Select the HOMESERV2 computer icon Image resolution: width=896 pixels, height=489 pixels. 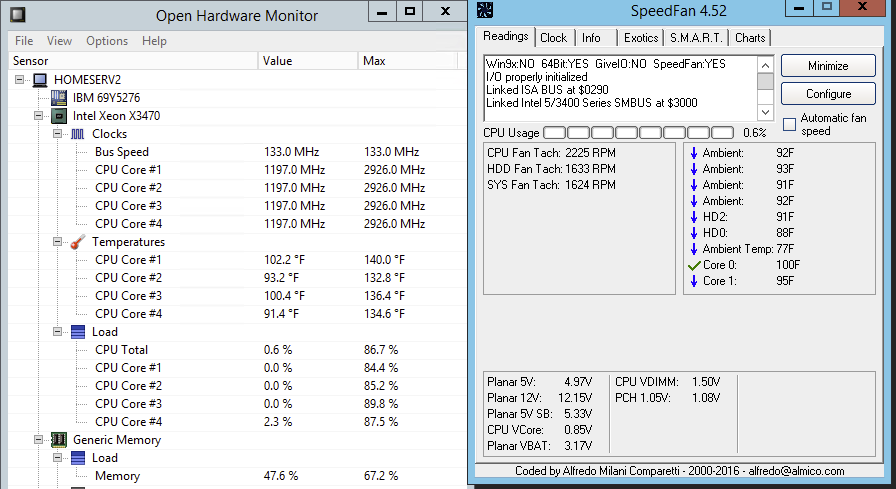coord(40,80)
